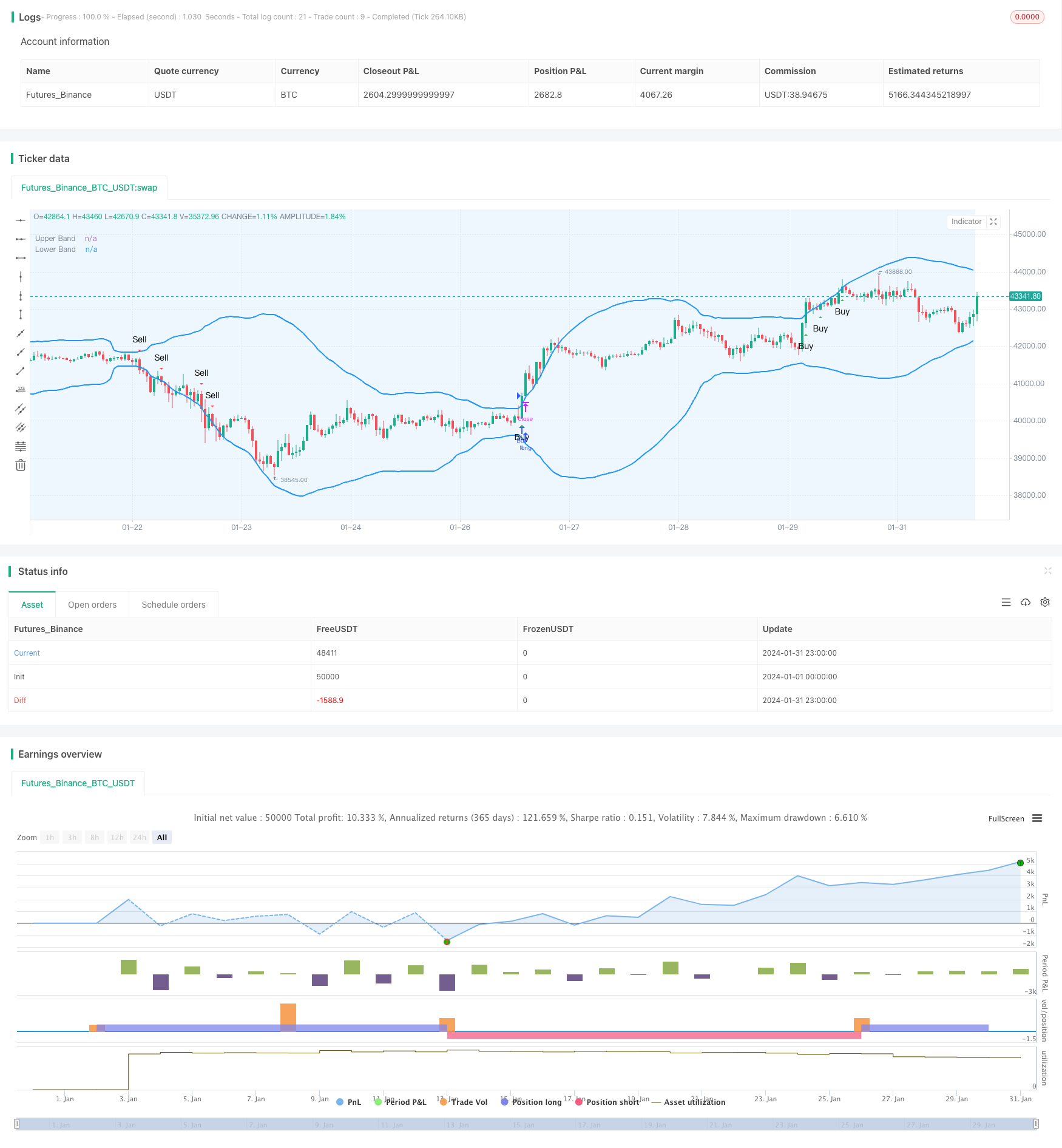The image size is (1062, 1148).
Task: Click the FullScreen button for earnings
Action: point(1006,818)
